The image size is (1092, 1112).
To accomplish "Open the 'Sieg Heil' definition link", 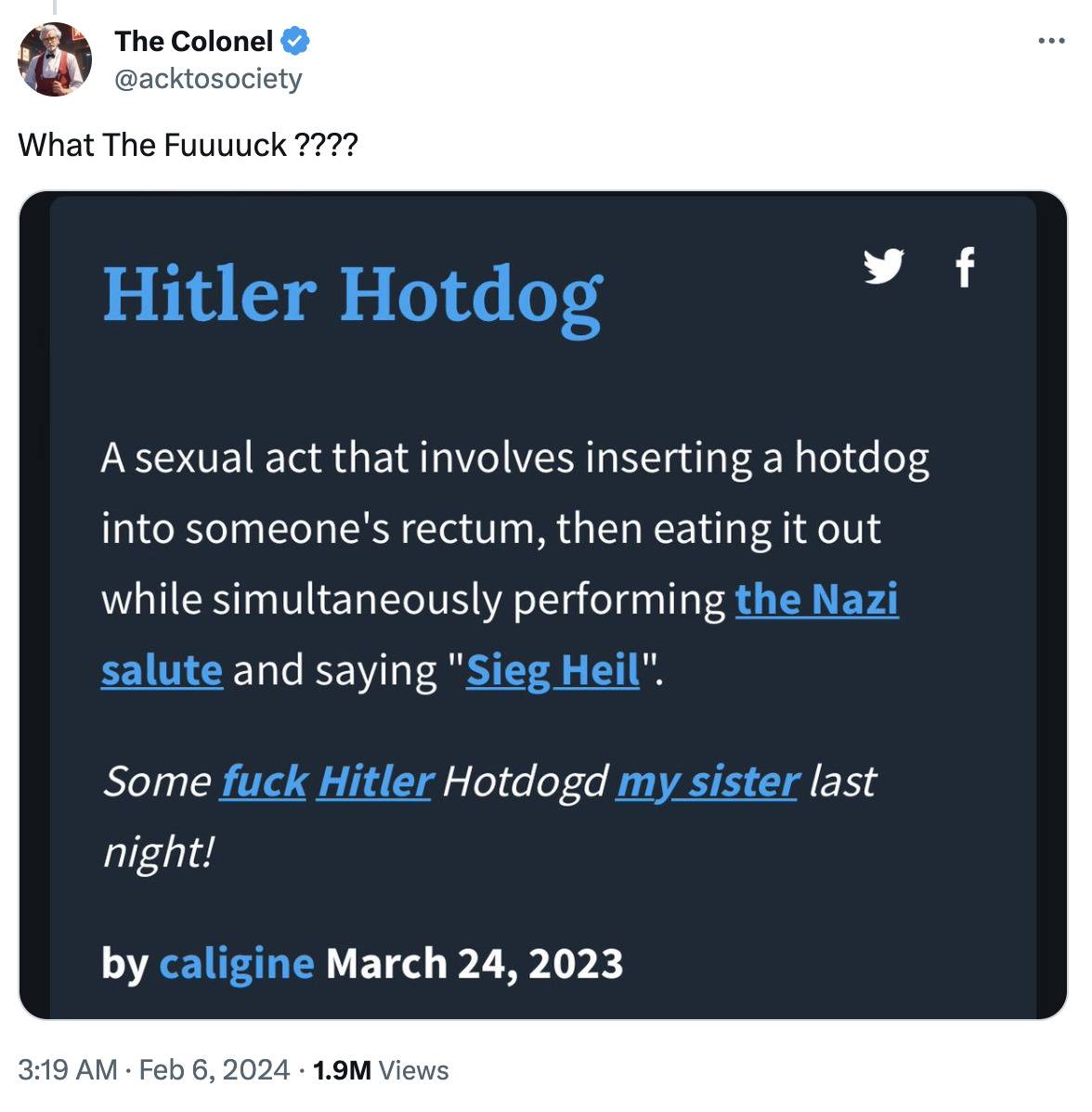I will click(x=552, y=669).
